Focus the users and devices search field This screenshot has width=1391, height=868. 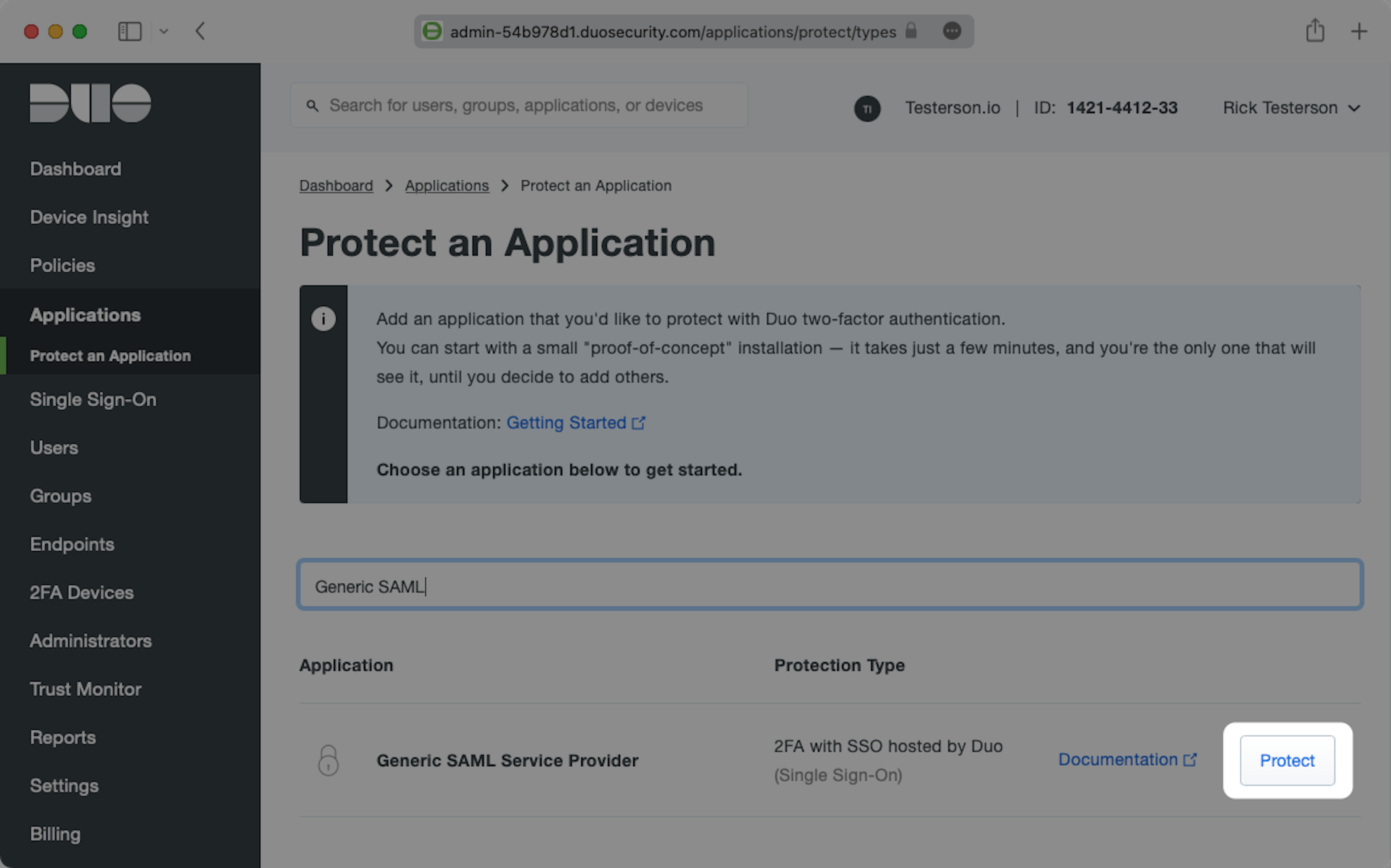point(519,106)
